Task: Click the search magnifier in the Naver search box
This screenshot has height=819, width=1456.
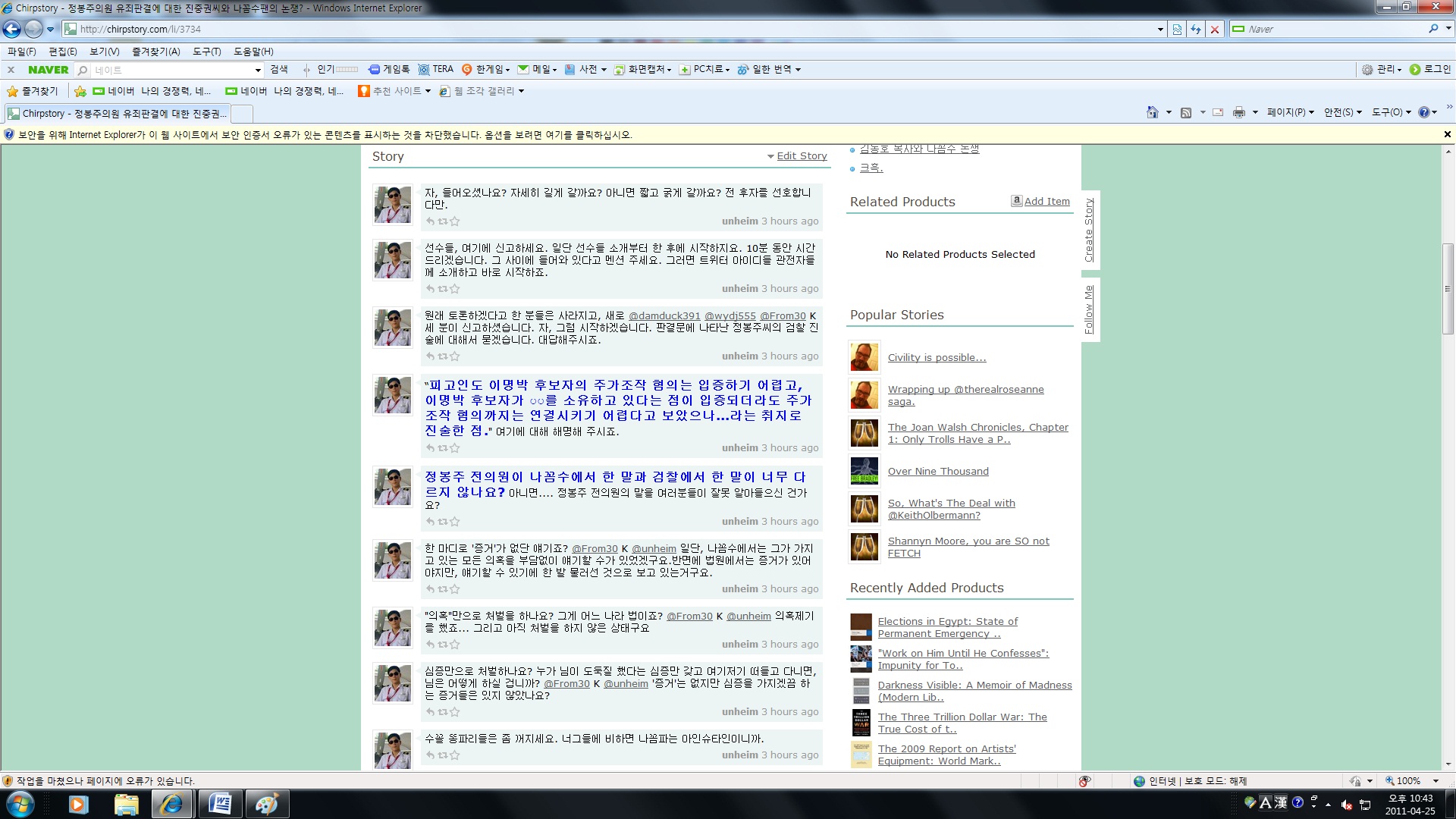Action: (x=1433, y=29)
